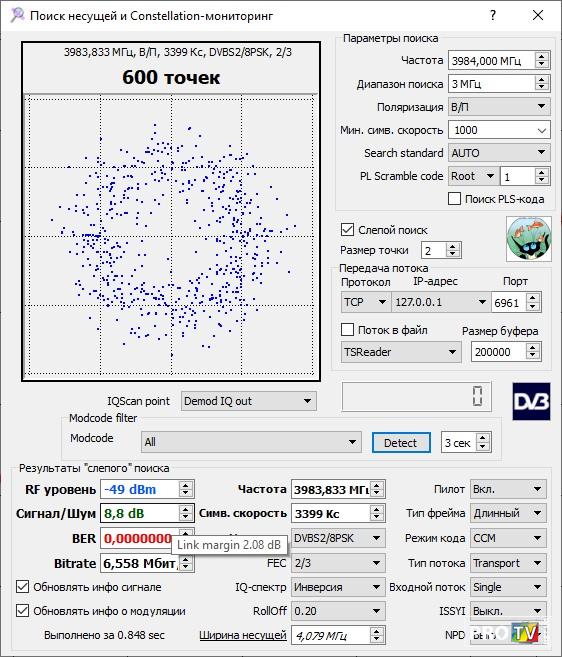Click the Detect button

[x=401, y=442]
